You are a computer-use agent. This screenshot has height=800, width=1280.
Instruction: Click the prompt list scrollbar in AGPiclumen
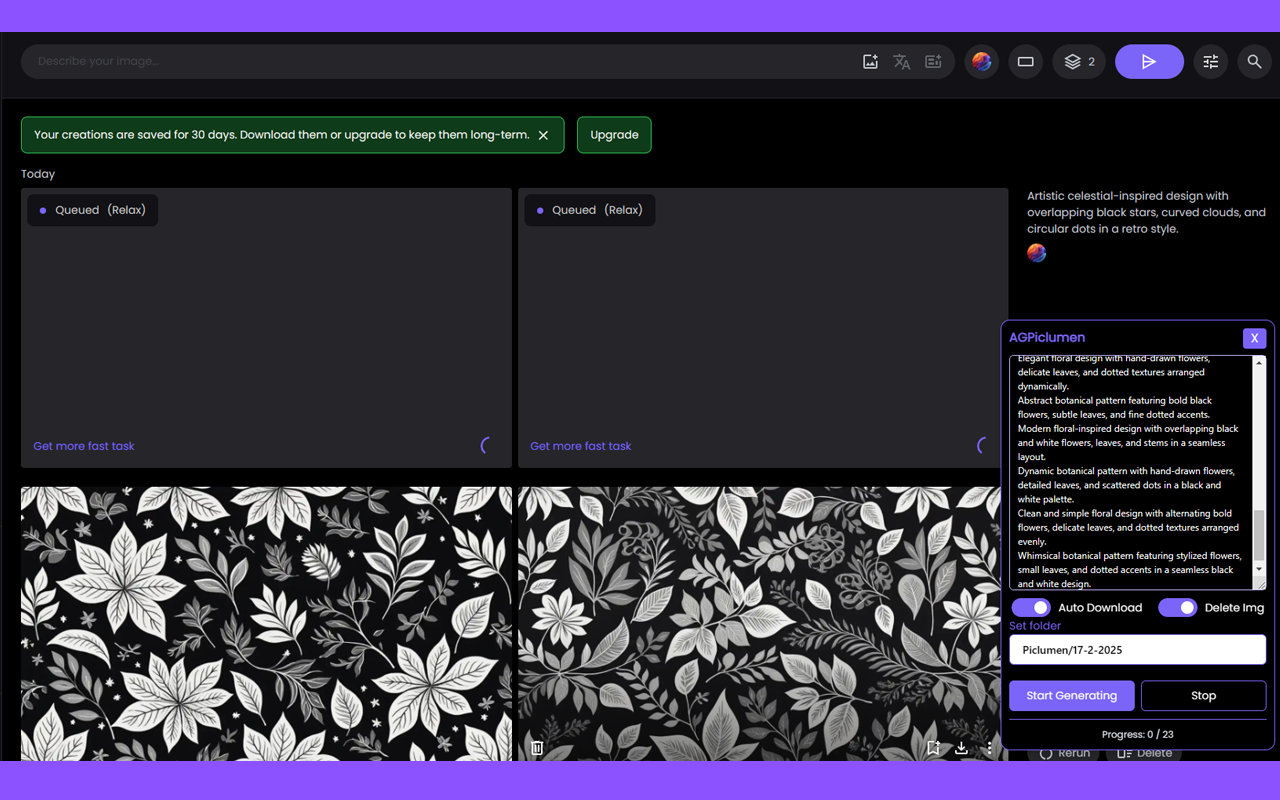[1259, 534]
